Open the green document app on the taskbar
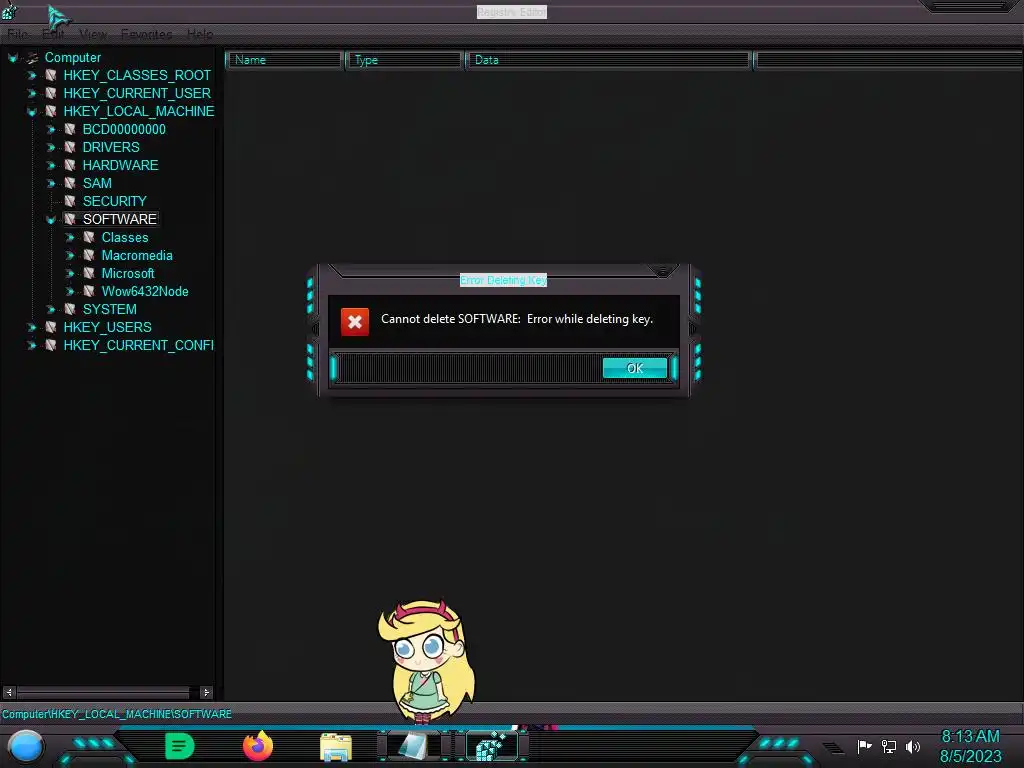The width and height of the screenshot is (1024, 768). [x=179, y=746]
